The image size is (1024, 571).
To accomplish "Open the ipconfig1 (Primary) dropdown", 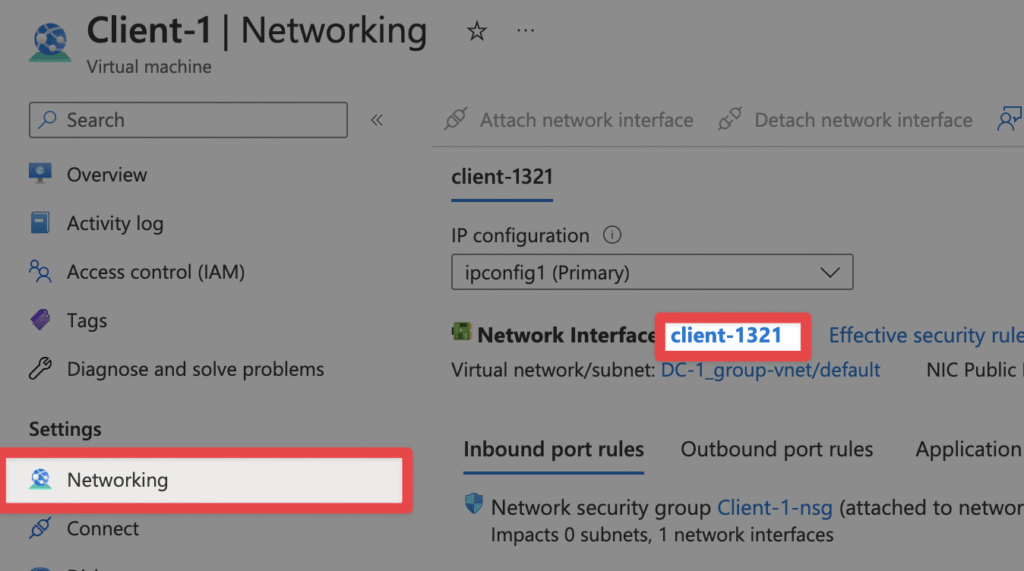I will click(x=652, y=272).
